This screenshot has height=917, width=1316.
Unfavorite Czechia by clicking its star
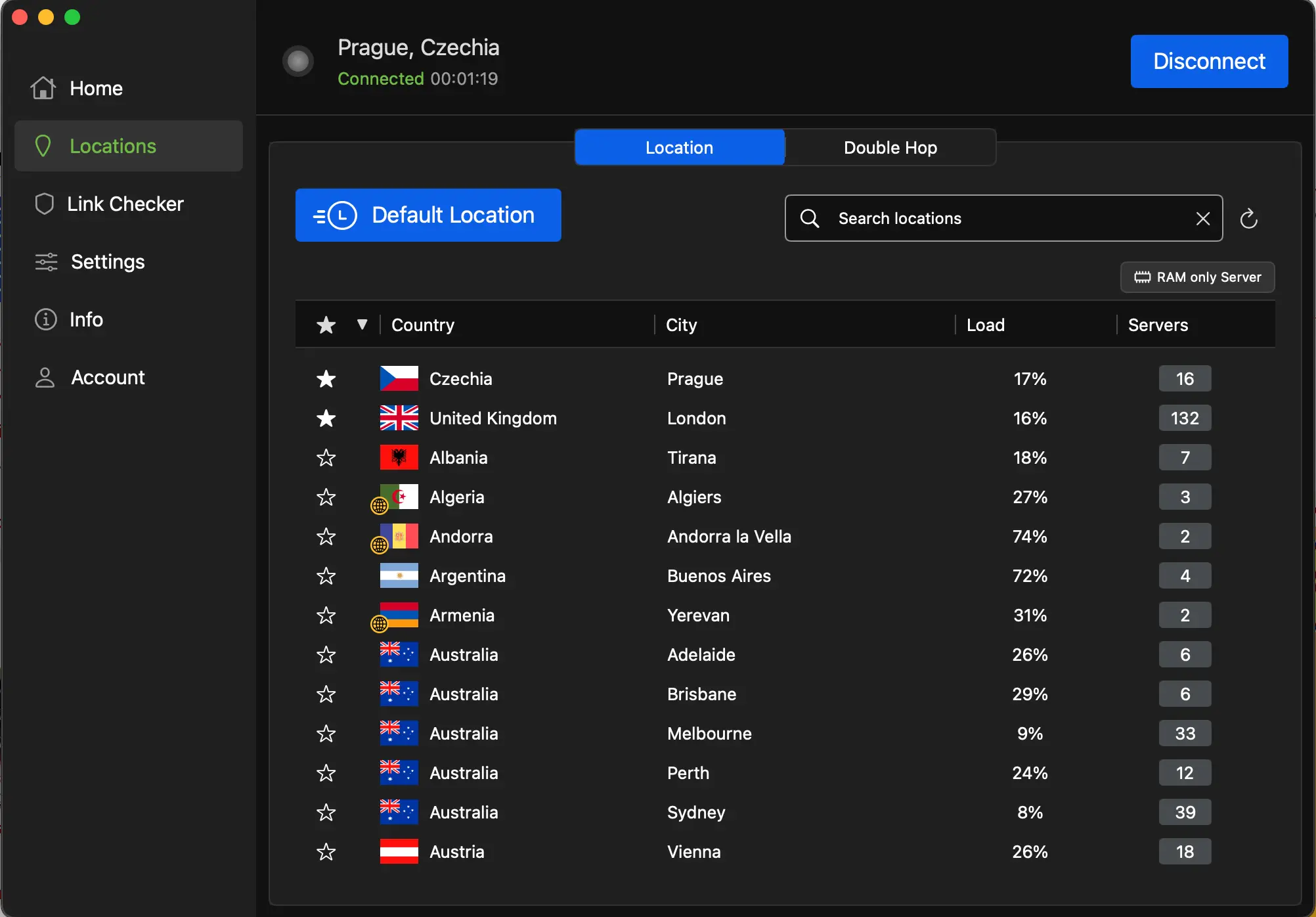(326, 378)
